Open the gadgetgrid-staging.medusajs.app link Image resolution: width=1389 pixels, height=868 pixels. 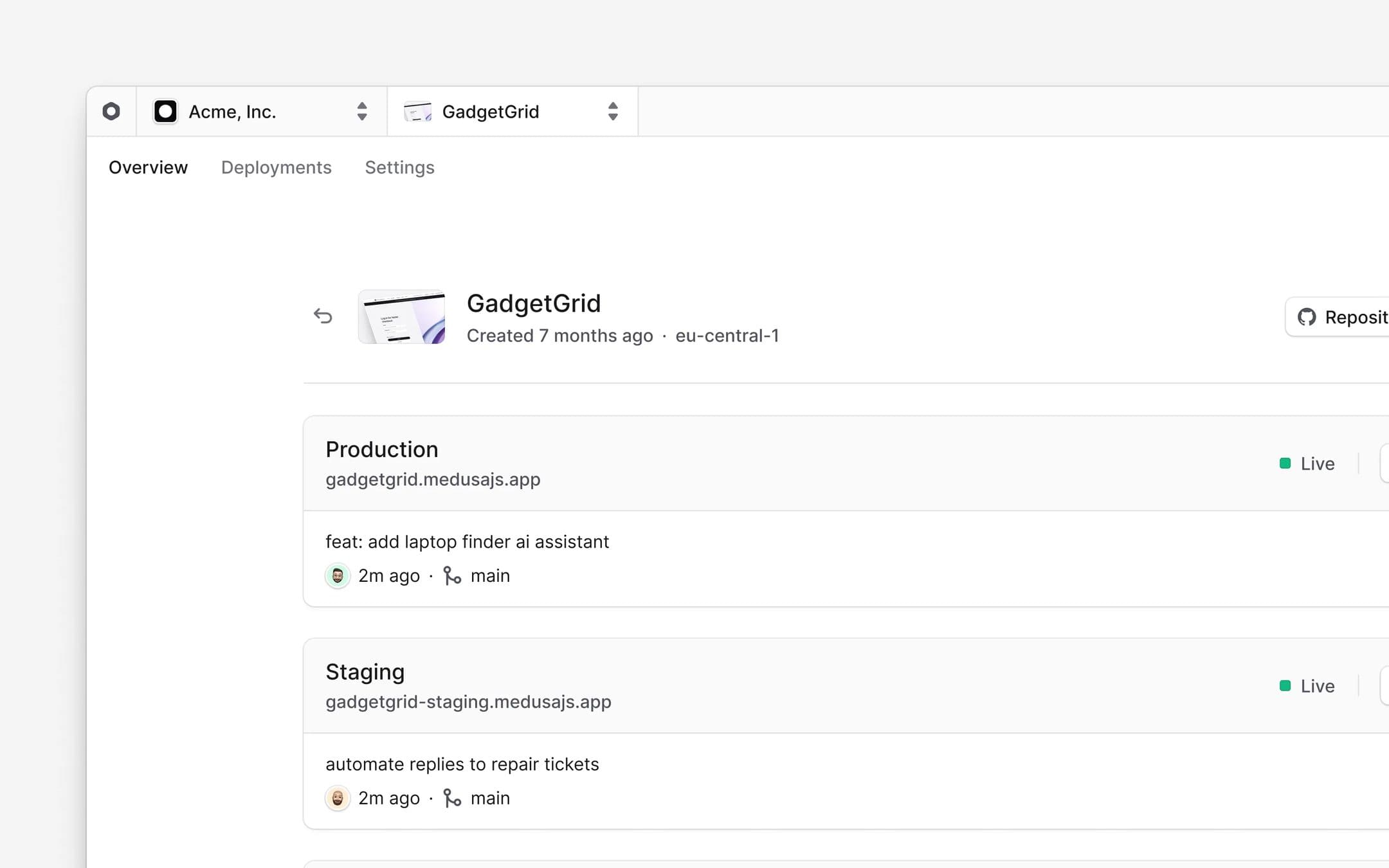click(468, 702)
